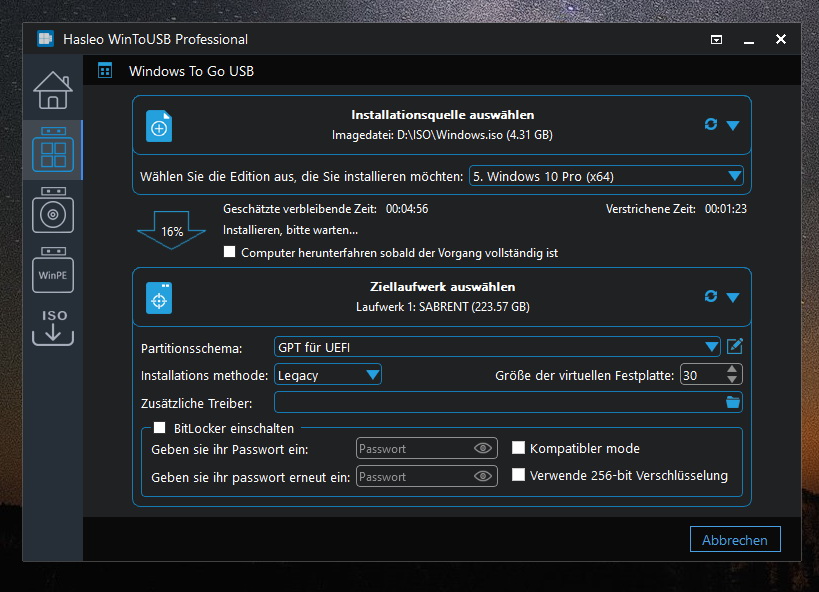819x592 pixels.
Task: Click the Ziellaufwerk auswählen heading
Action: tap(442, 287)
